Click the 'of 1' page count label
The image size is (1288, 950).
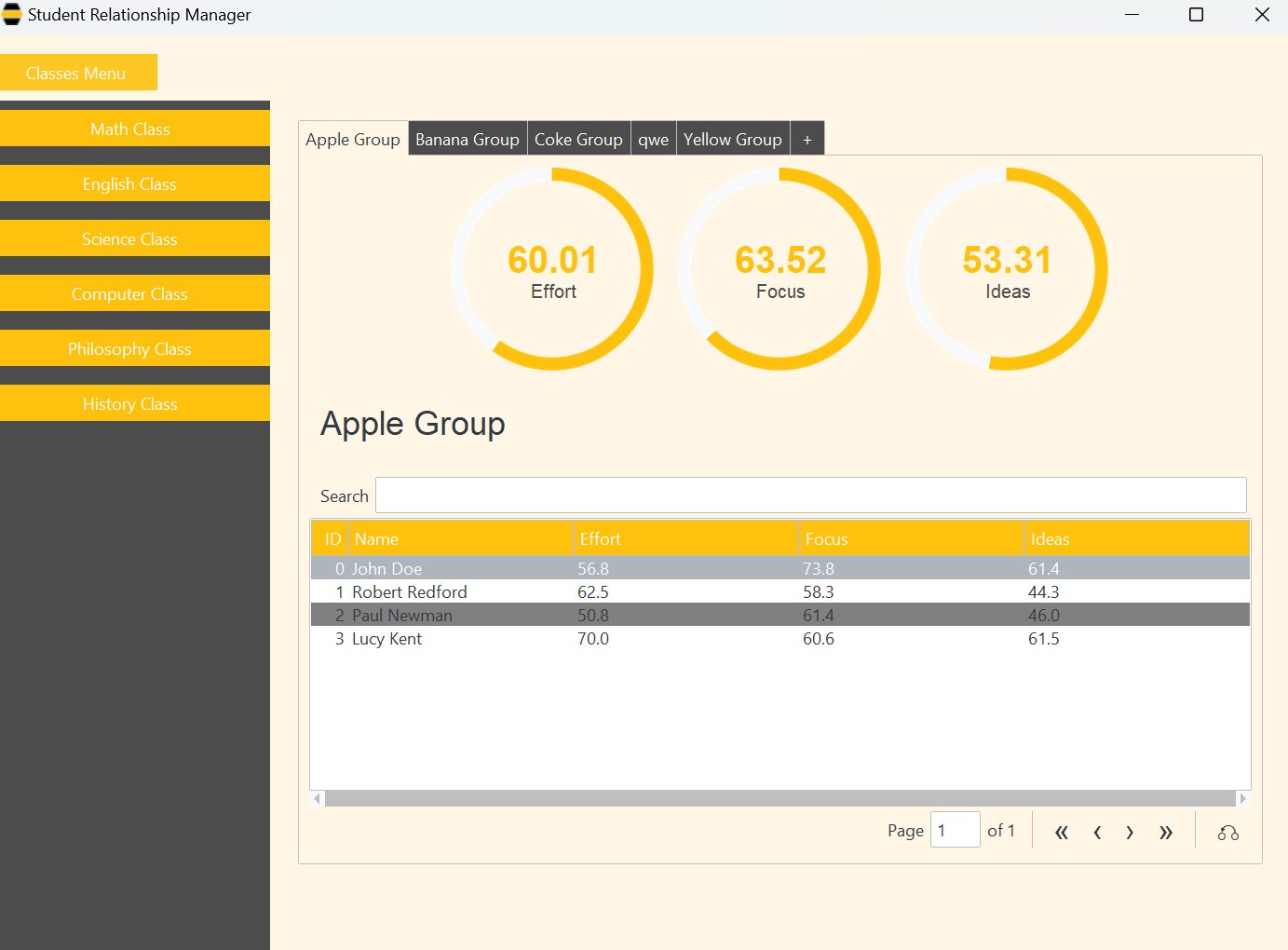(1001, 830)
